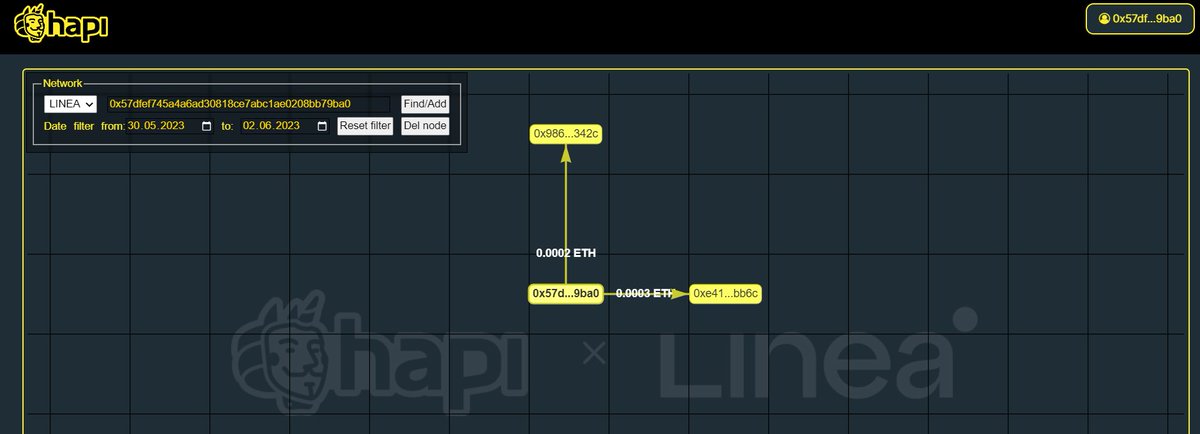Click the Find/Add button
The width and height of the screenshot is (1200, 434).
pos(425,104)
